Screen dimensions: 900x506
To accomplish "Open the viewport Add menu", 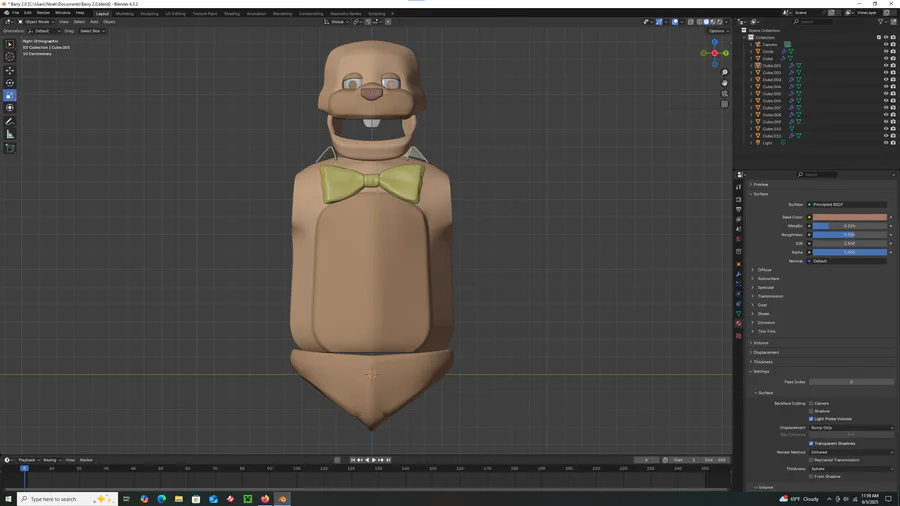I will pos(94,22).
